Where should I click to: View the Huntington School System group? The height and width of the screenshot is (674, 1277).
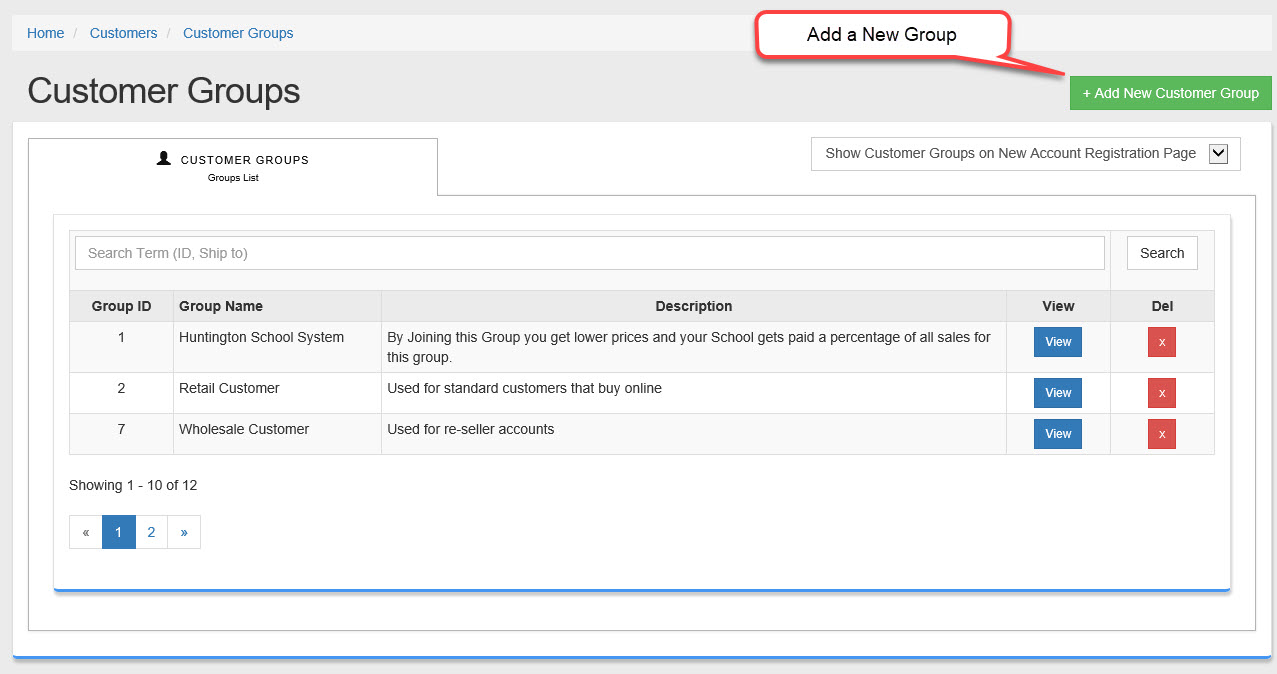point(1058,342)
